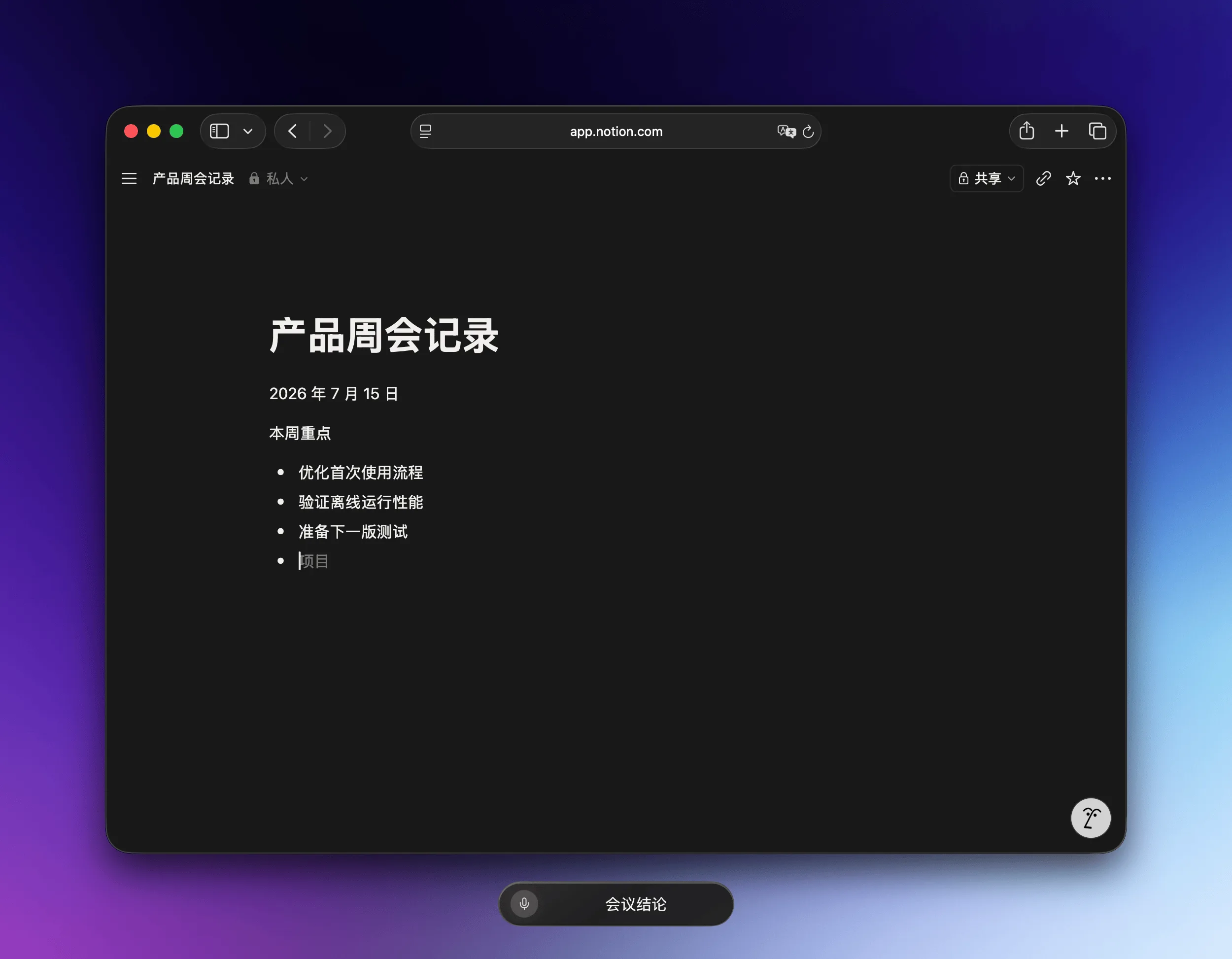1232x959 pixels.
Task: Click the 会议结论 dictation text
Action: click(x=636, y=904)
